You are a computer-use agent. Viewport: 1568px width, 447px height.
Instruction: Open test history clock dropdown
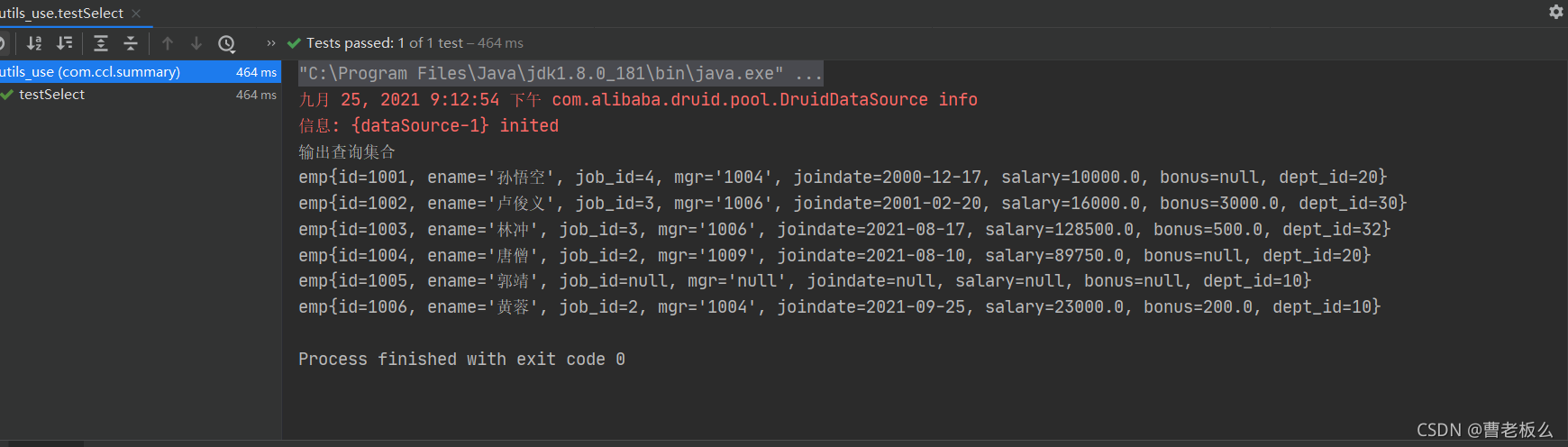point(227,43)
